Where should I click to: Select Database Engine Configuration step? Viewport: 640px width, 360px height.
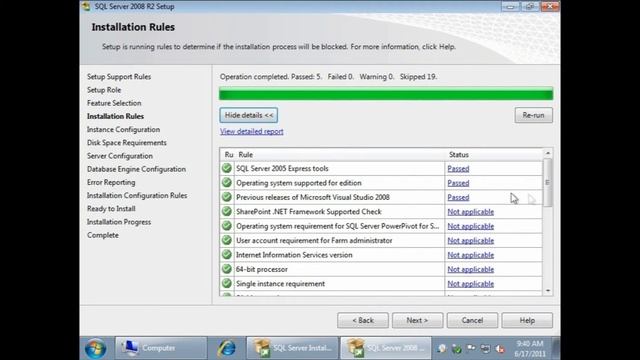[x=136, y=169]
